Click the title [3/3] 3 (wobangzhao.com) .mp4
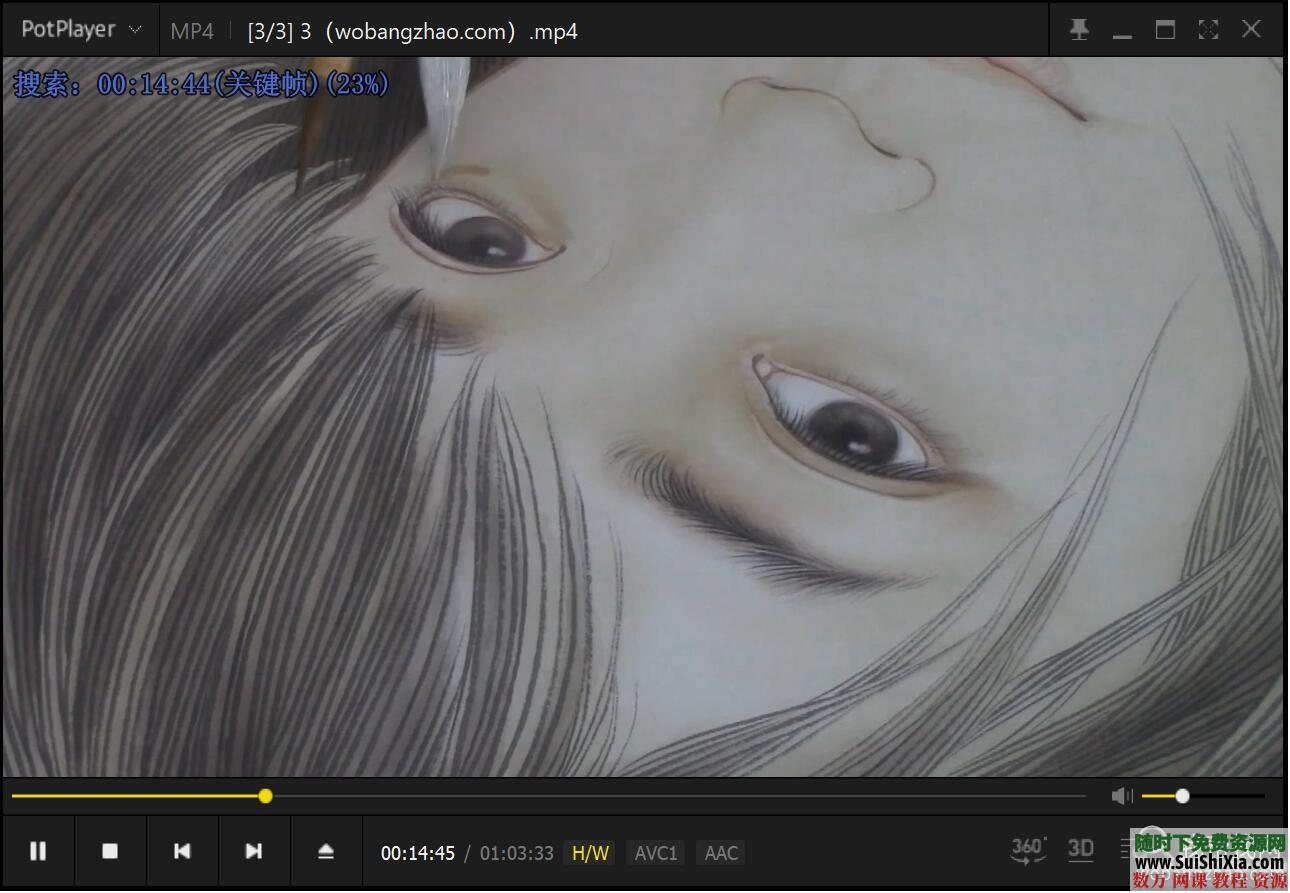Viewport: 1290px width, 893px height. click(x=413, y=31)
